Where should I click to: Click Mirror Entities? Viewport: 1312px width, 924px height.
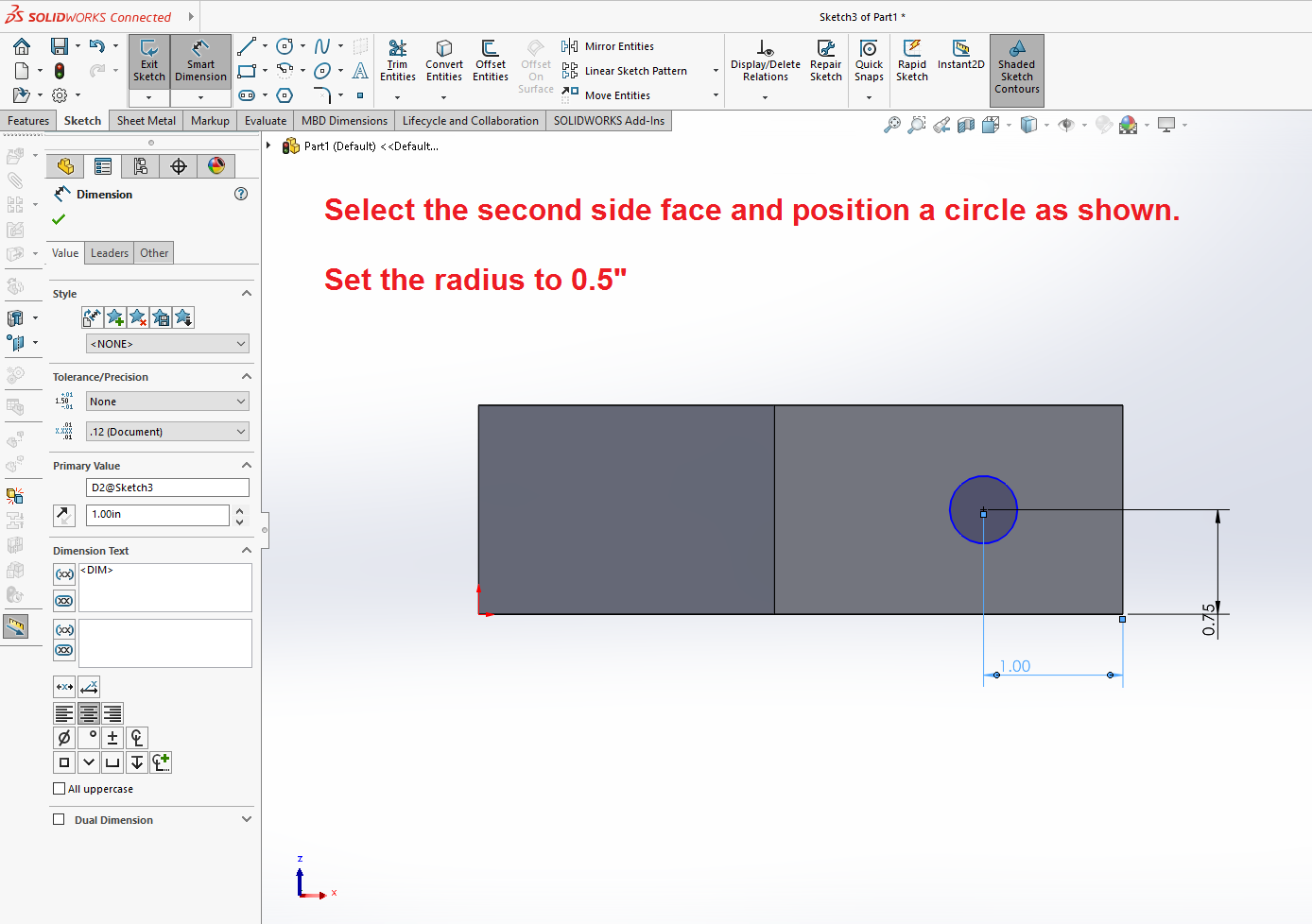[618, 46]
